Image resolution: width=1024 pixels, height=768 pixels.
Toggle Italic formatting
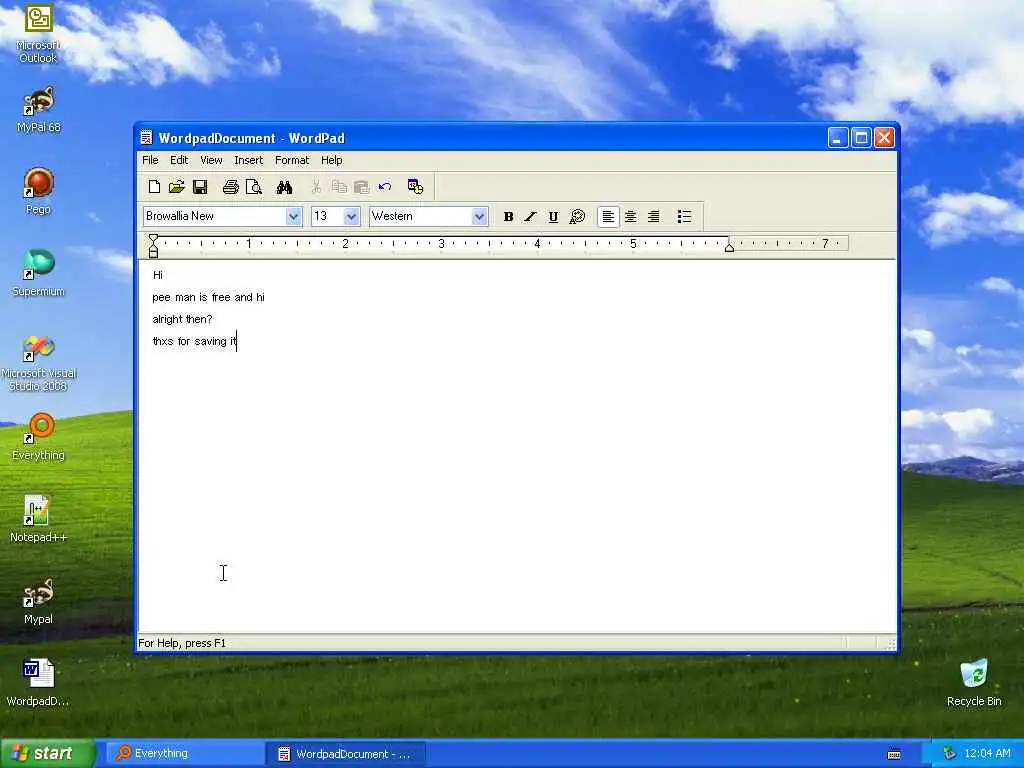click(x=530, y=217)
